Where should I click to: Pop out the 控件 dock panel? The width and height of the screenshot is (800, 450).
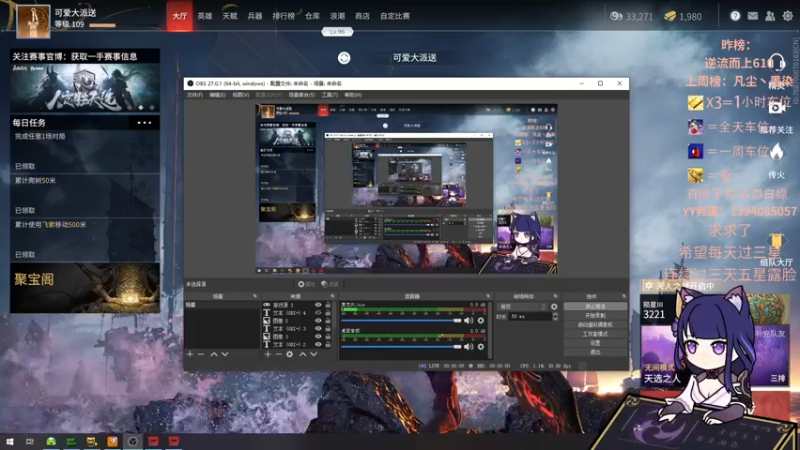click(624, 296)
